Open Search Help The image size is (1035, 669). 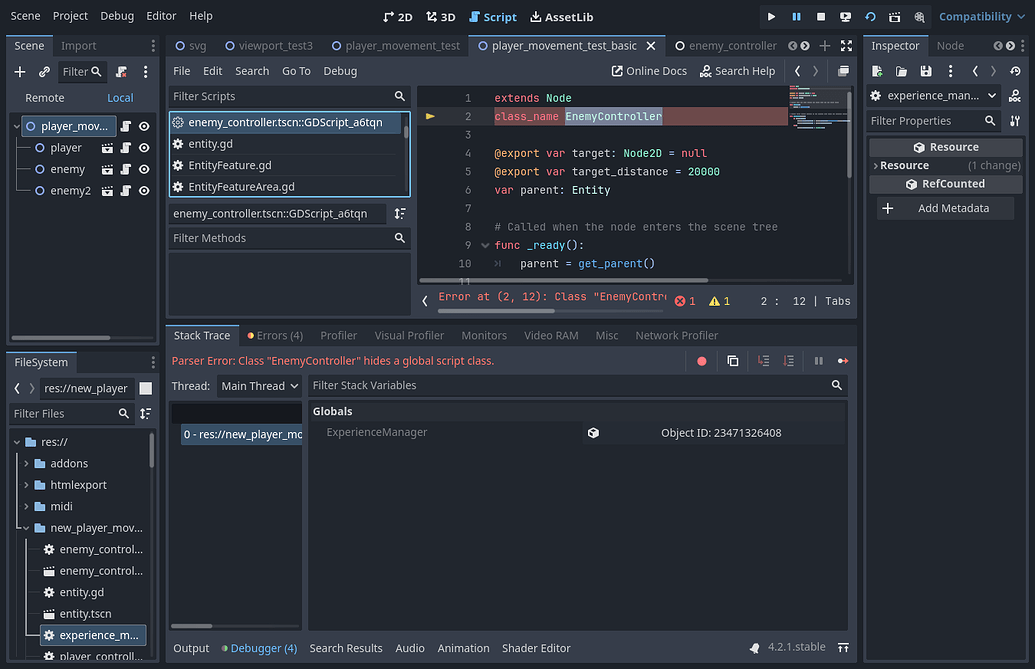pos(737,71)
